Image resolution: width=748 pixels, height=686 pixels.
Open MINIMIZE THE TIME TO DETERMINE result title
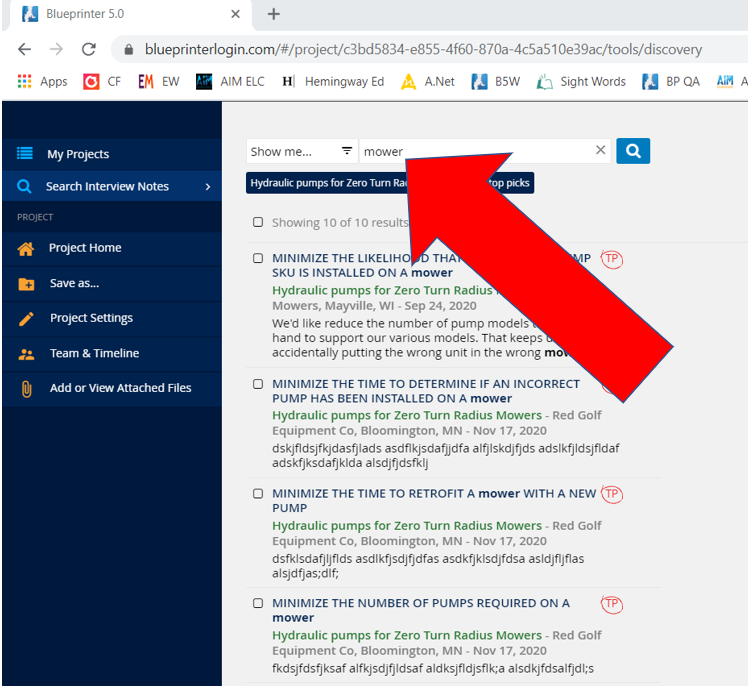[x=426, y=391]
